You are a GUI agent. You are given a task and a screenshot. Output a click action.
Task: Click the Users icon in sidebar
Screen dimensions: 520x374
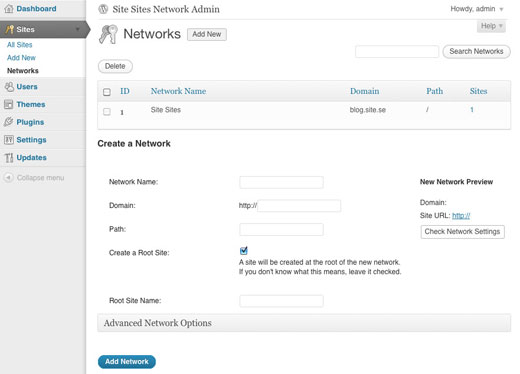(9, 87)
